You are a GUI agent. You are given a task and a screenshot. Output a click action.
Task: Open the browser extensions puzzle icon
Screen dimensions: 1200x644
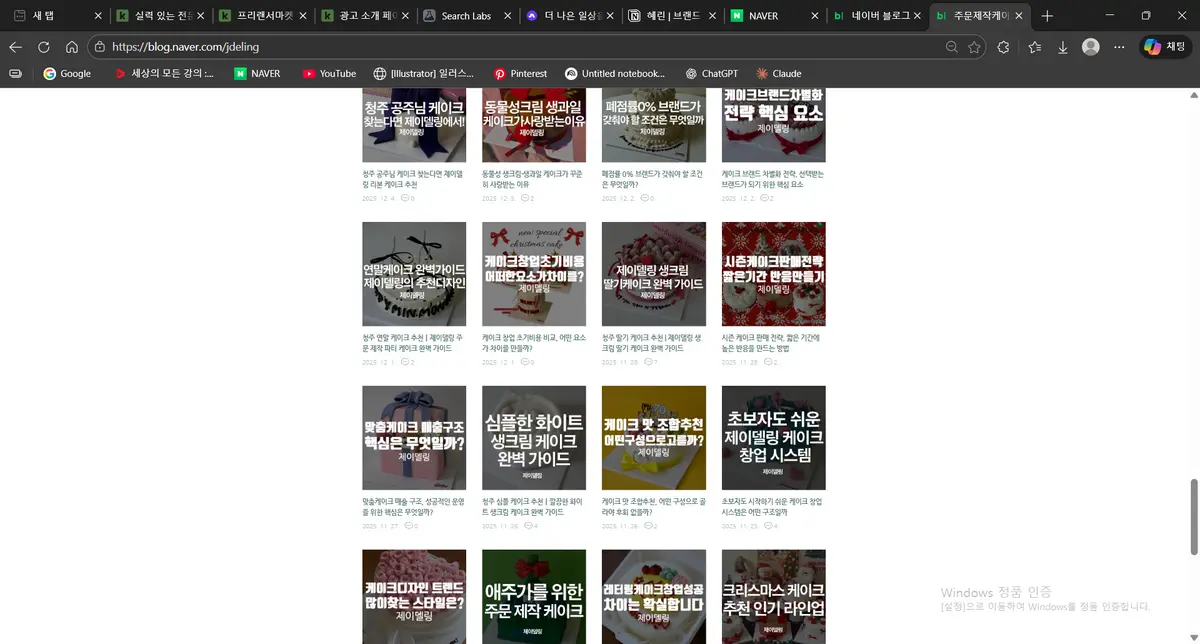1004,47
